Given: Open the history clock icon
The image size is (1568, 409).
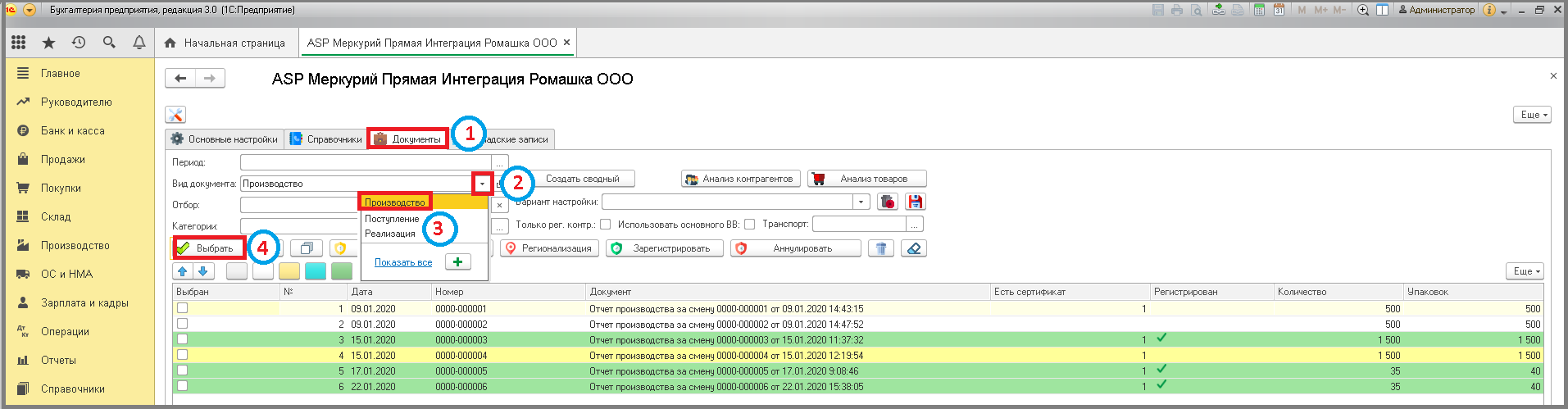Looking at the screenshot, I should pyautogui.click(x=79, y=43).
